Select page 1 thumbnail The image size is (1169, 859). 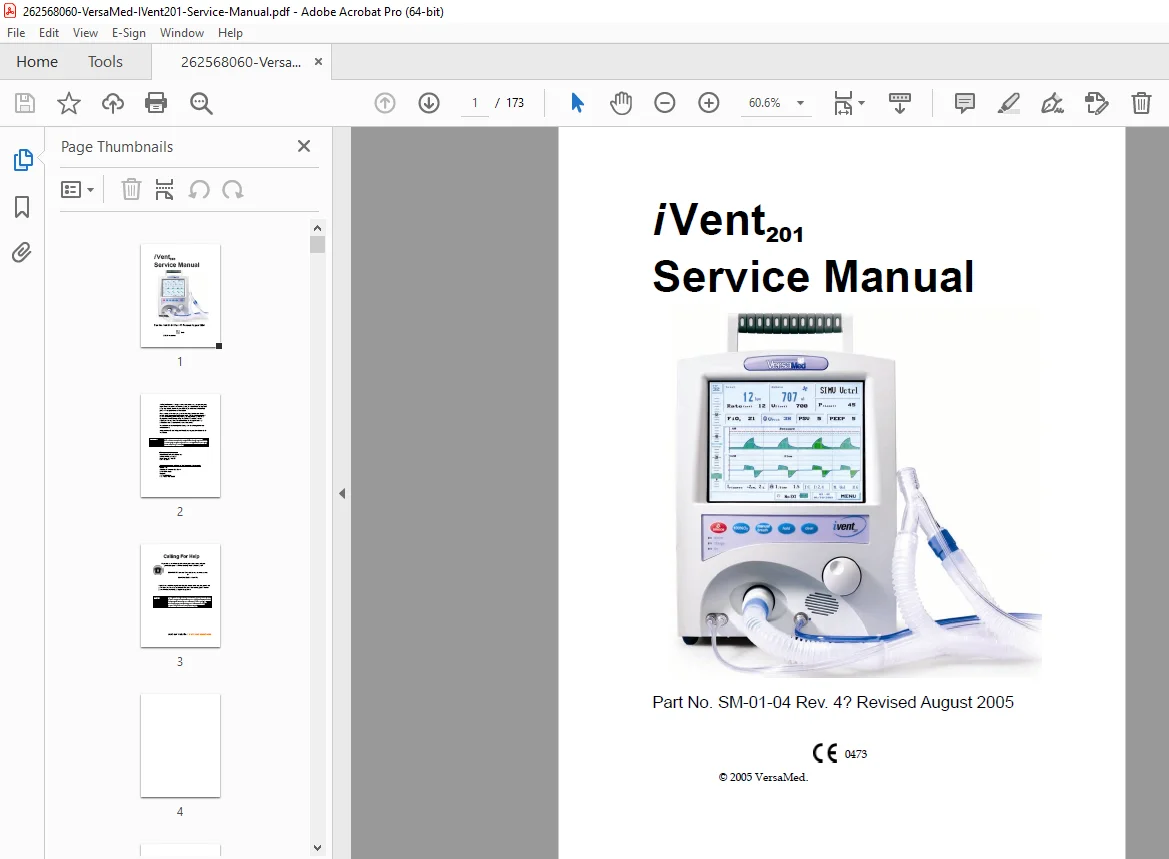[x=180, y=295]
